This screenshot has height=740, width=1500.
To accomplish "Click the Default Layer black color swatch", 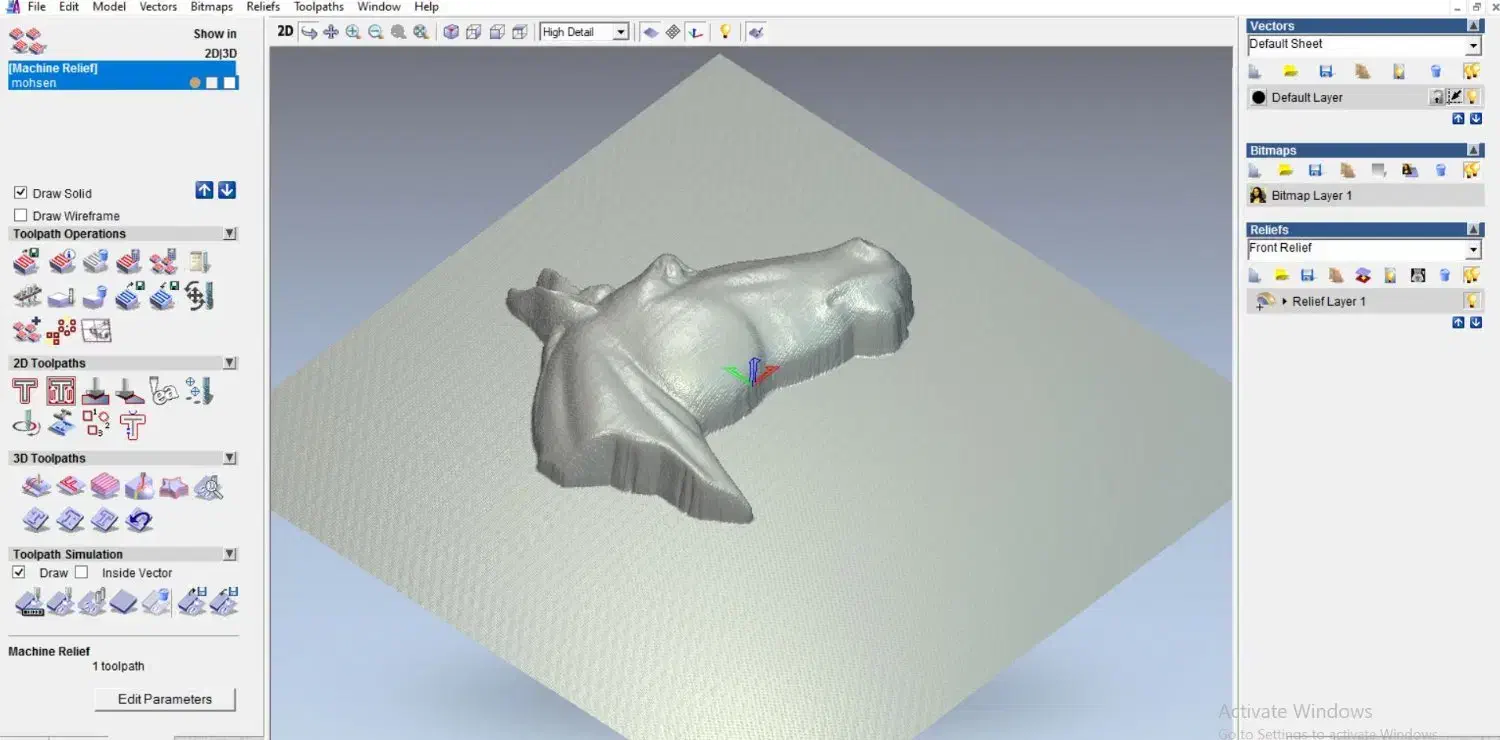I will 1259,97.
